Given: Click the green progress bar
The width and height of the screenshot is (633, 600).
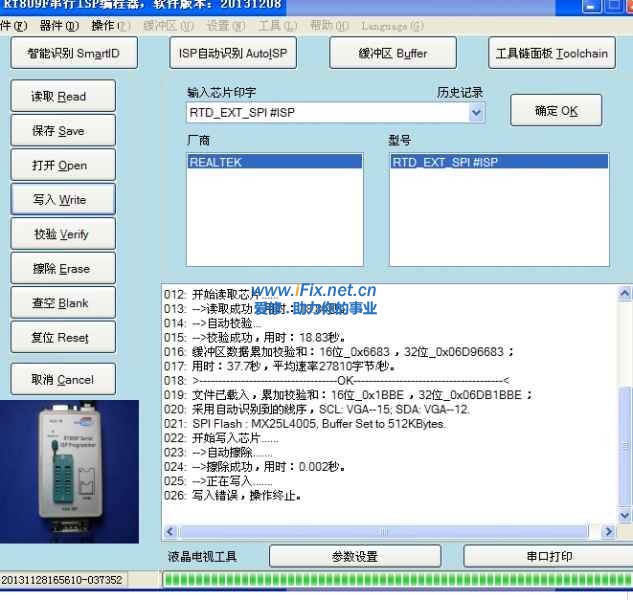Looking at the screenshot, I should (398, 580).
